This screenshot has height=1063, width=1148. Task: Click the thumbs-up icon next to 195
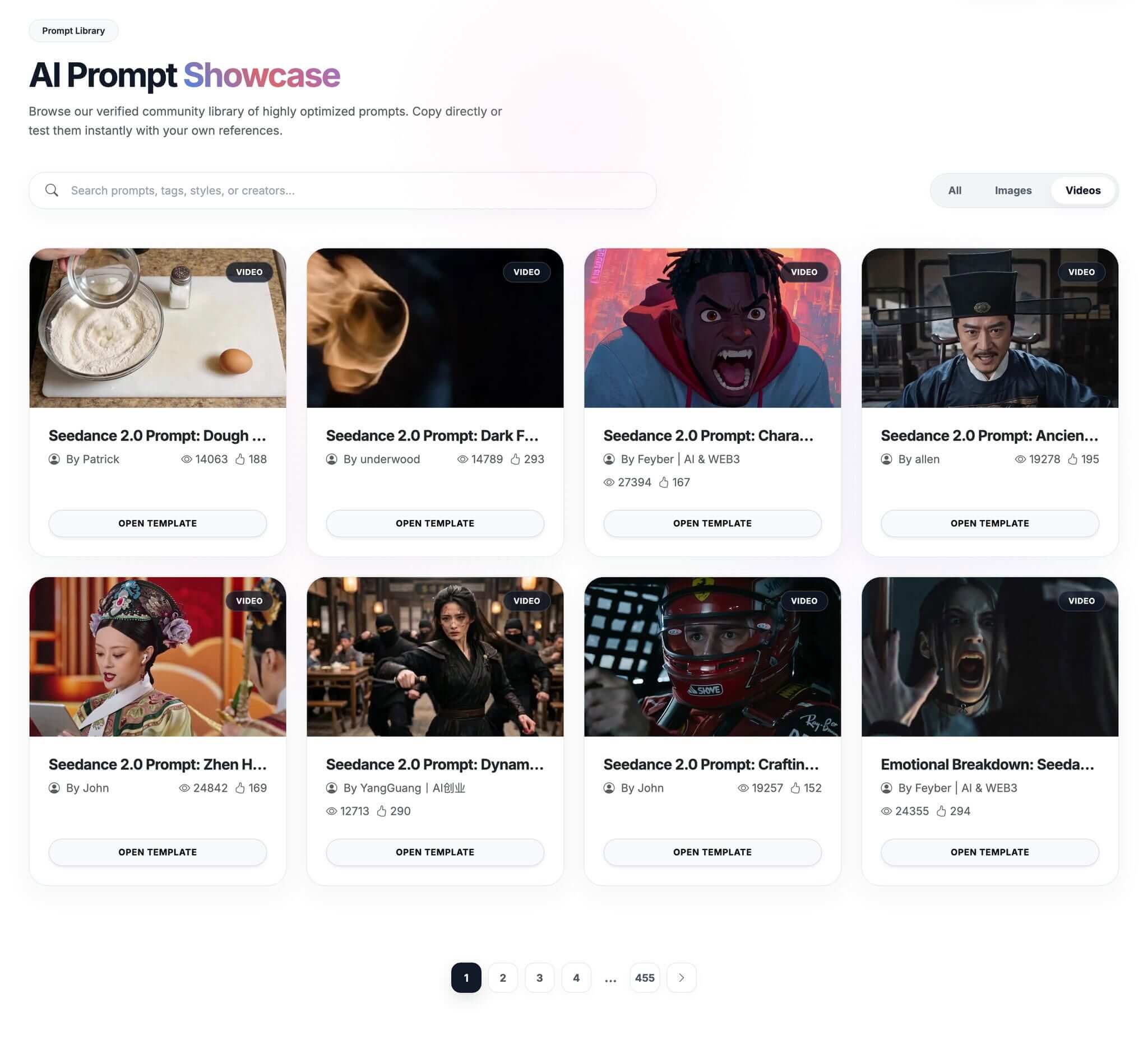tap(1073, 459)
